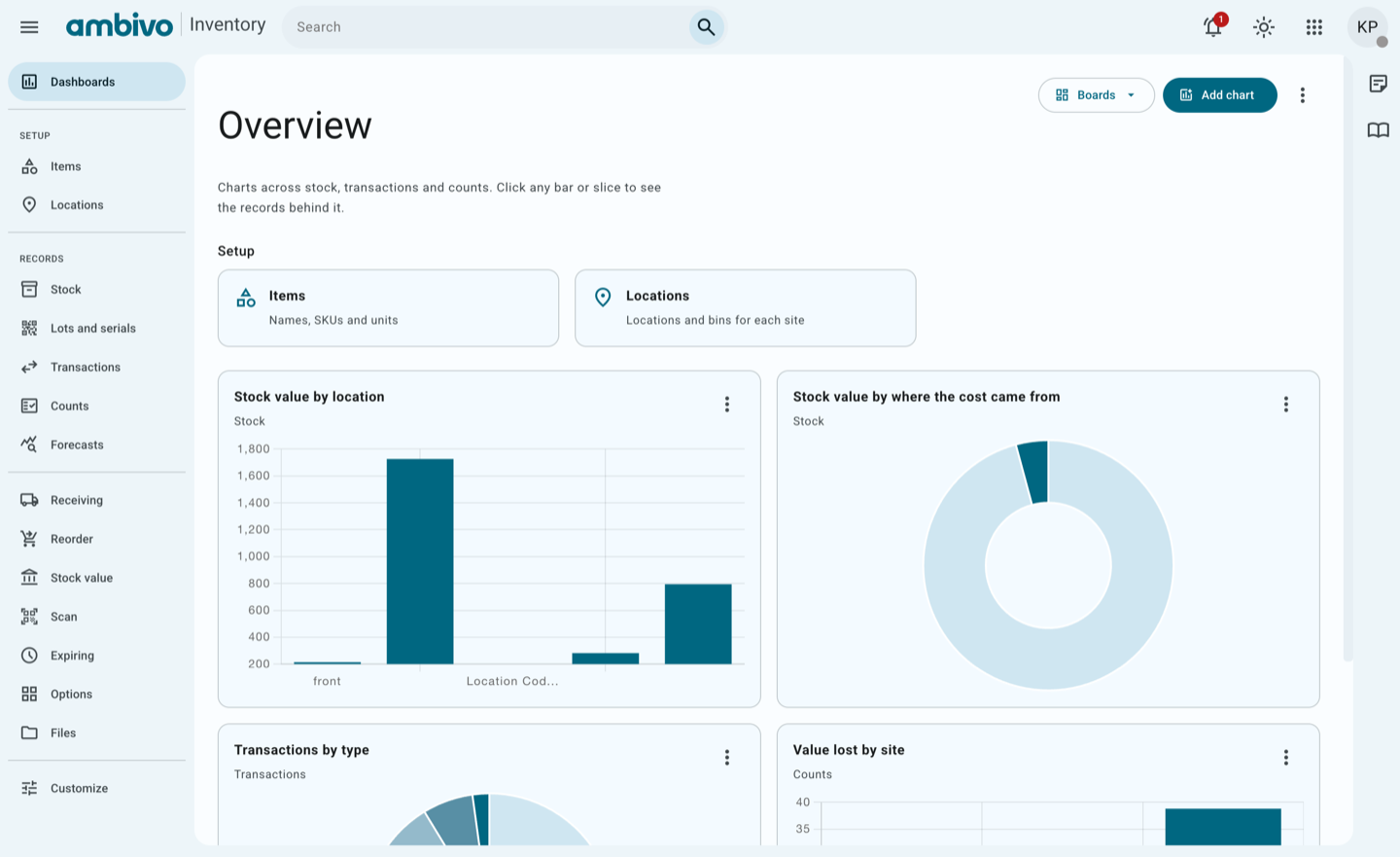Click the search magnifier icon
Screen dimensions: 1400x857
(x=707, y=27)
